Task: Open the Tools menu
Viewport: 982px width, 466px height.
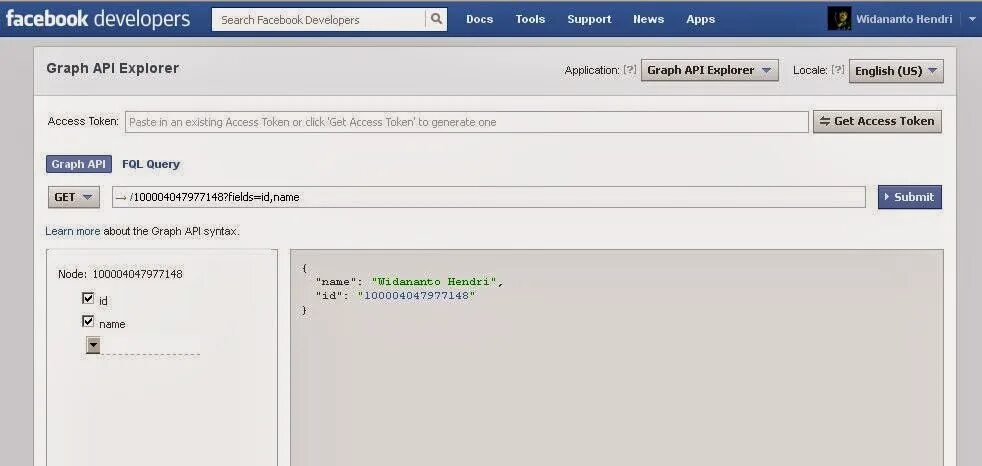Action: coord(530,19)
